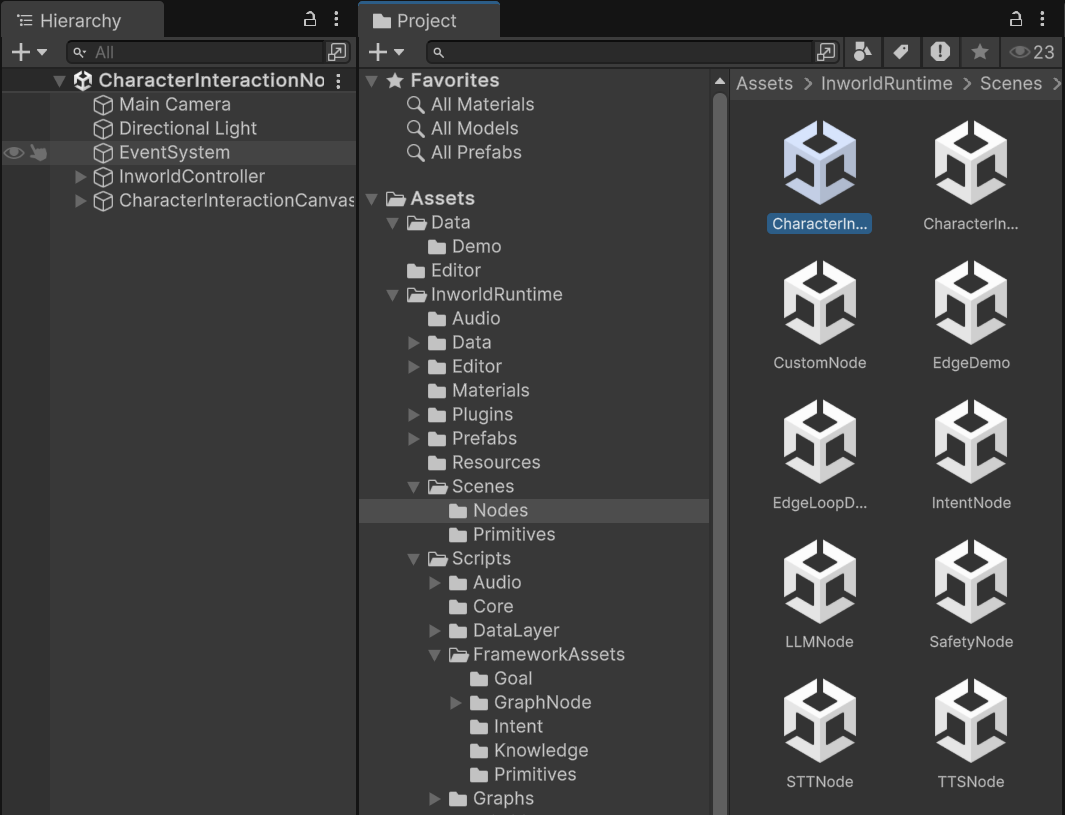Viewport: 1065px width, 815px height.
Task: Open the Hierarchy create plus dropdown
Action: 29,52
